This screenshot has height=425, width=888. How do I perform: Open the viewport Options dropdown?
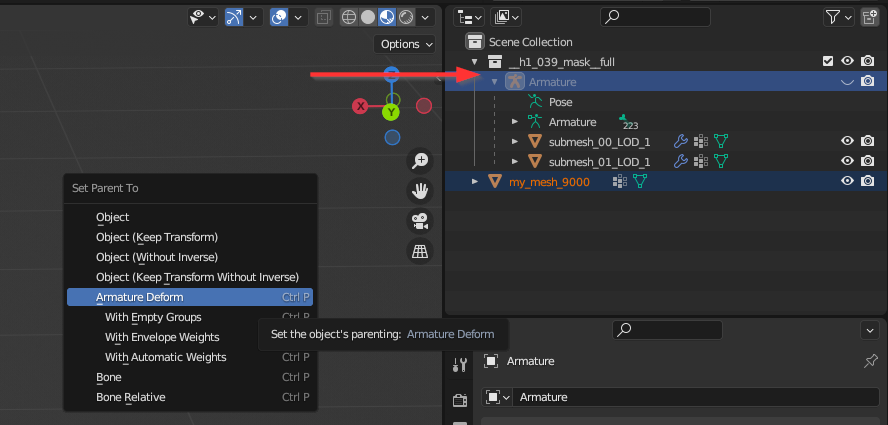pos(406,44)
